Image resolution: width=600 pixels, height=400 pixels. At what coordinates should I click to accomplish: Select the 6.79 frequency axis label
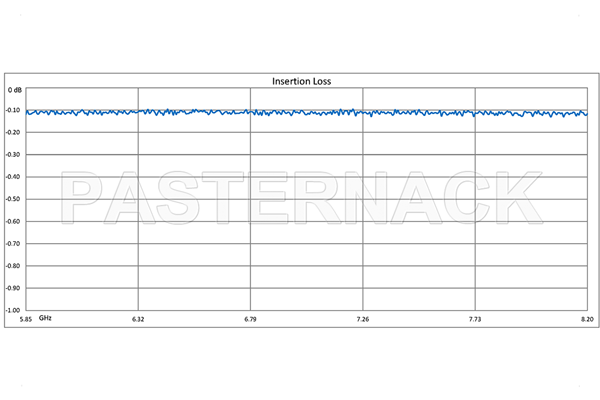click(x=250, y=319)
